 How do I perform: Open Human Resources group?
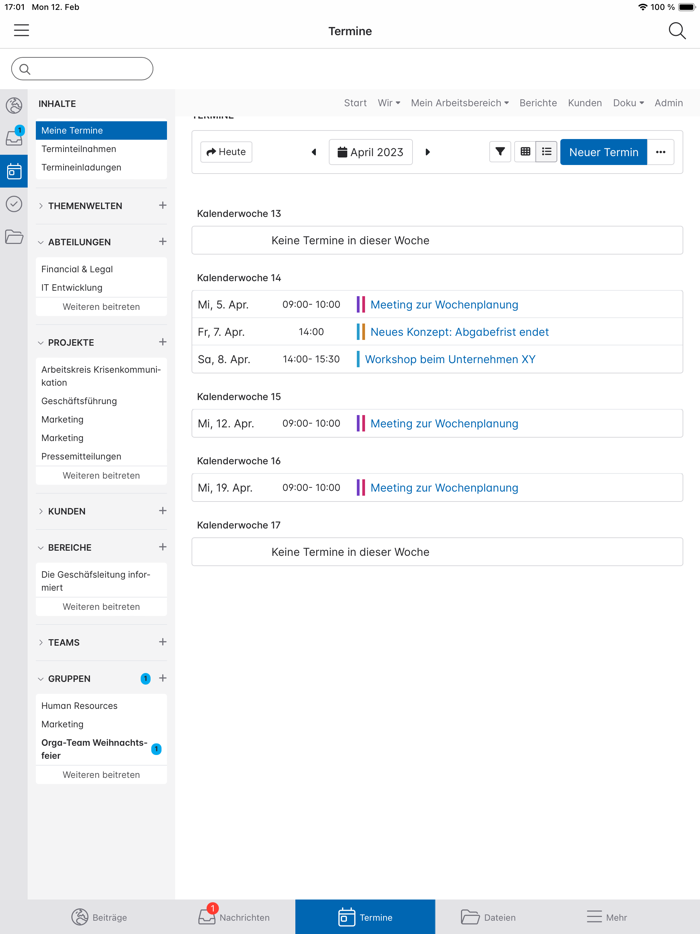point(79,706)
